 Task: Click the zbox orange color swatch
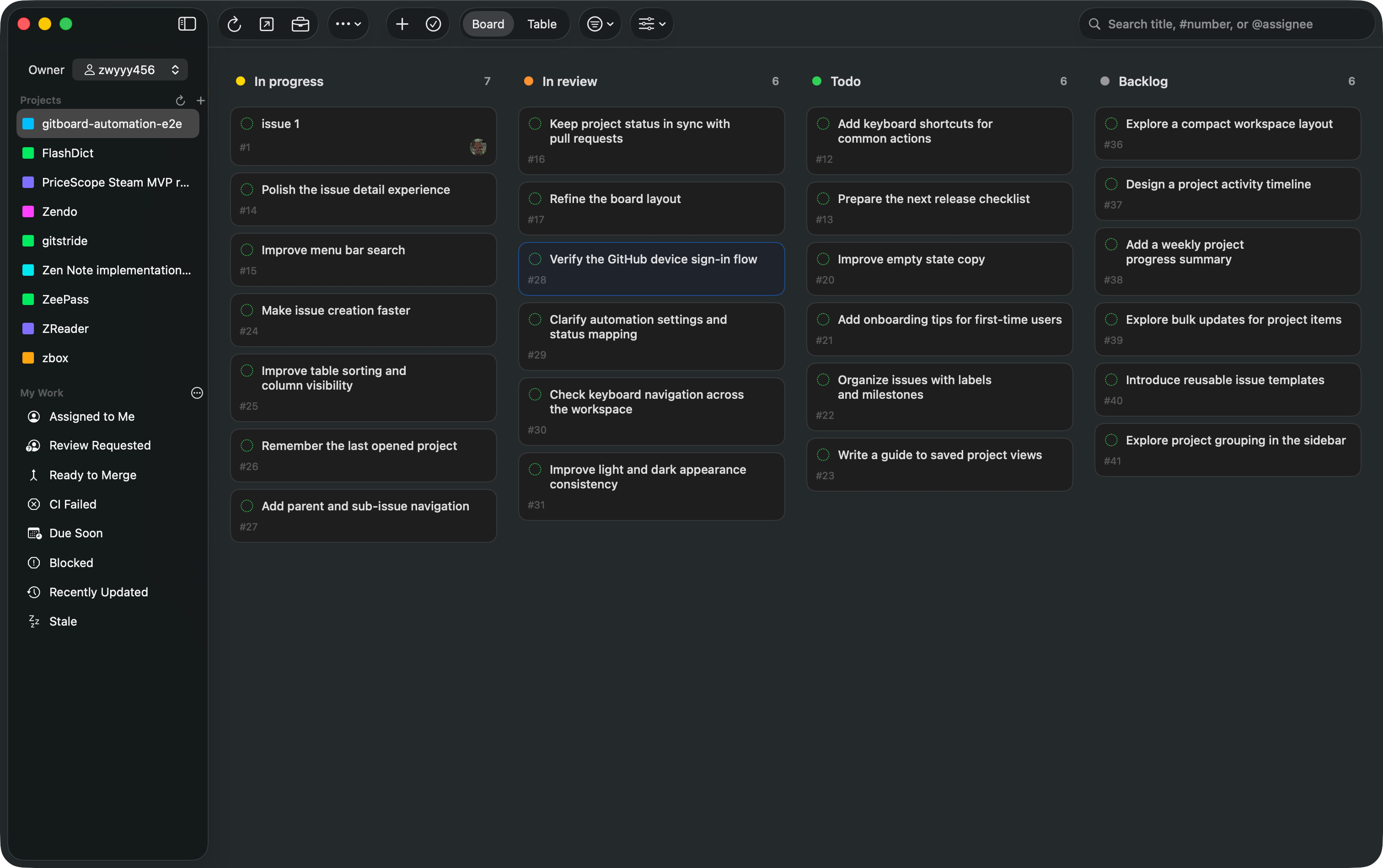click(x=28, y=358)
